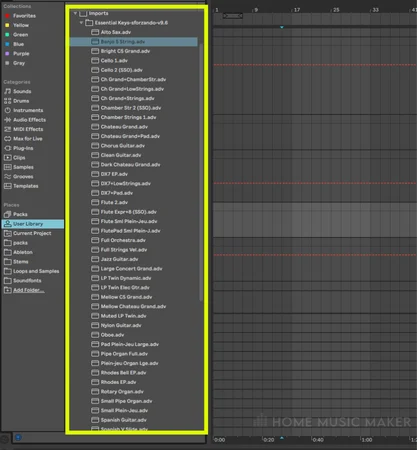Click the Gray collection color
417x450 pixels.
tap(7, 63)
